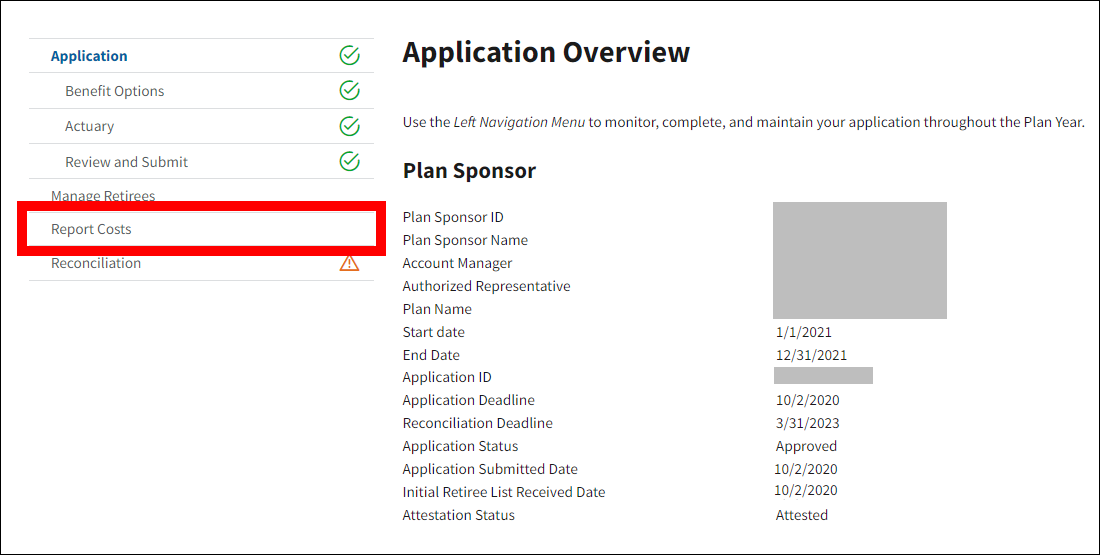Open the Application menu item
This screenshot has height=555, width=1100.
(89, 56)
